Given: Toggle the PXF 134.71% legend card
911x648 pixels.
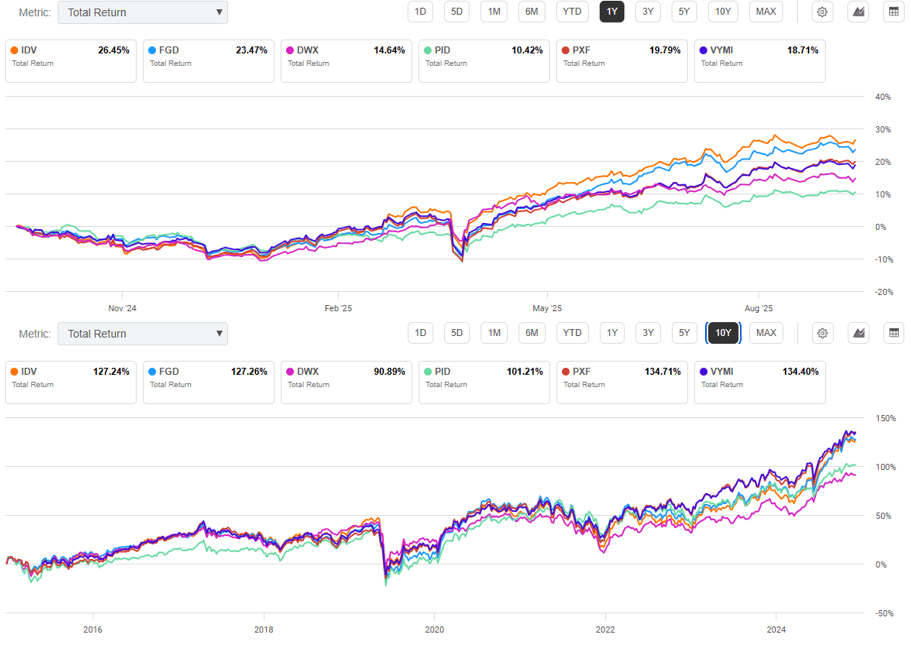Looking at the screenshot, I should pyautogui.click(x=622, y=382).
